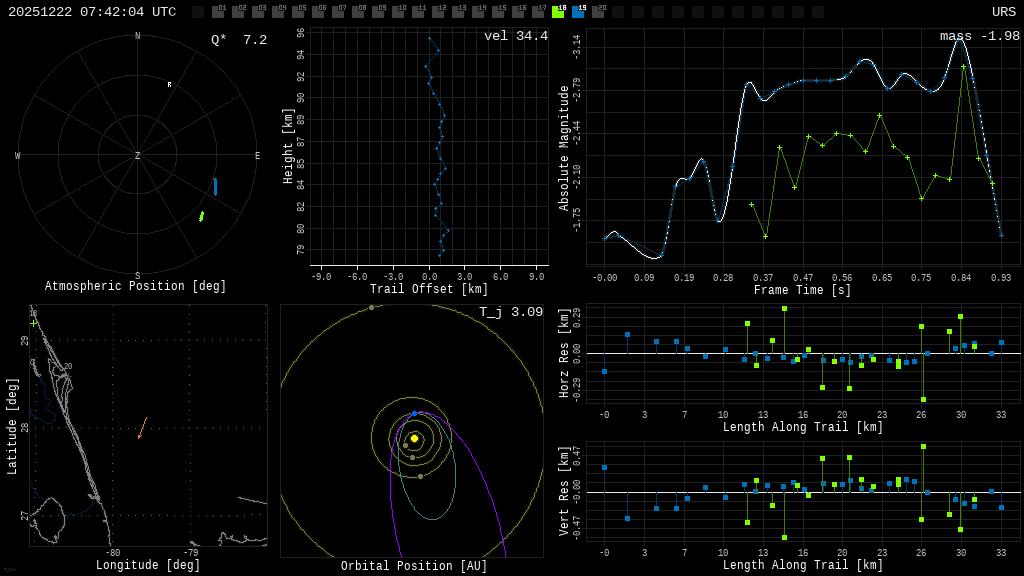The image size is (1024, 576).
Task: Click the mass -1.98 readout
Action: pyautogui.click(x=979, y=36)
